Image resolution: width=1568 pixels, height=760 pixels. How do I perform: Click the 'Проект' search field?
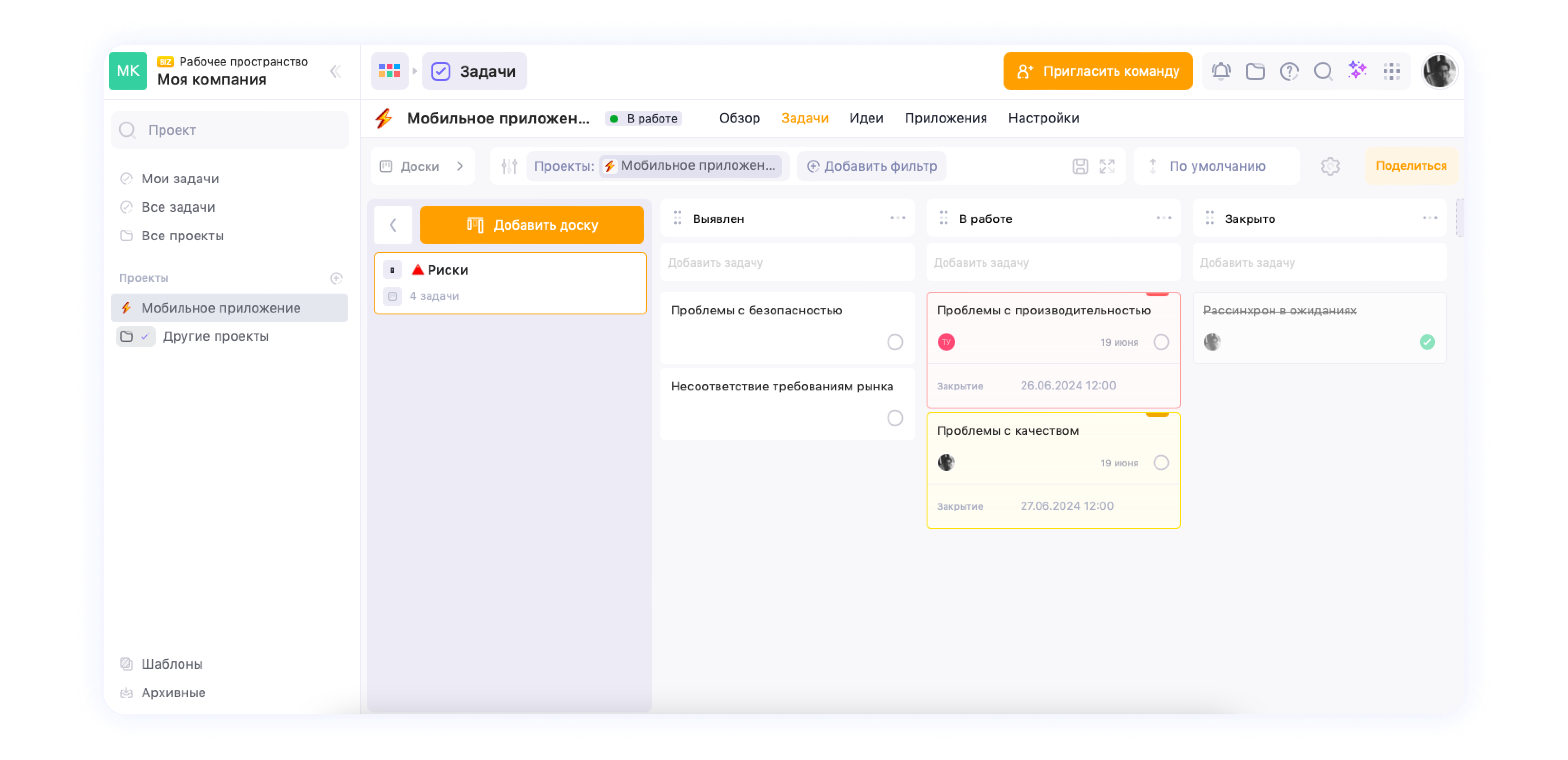[x=230, y=130]
